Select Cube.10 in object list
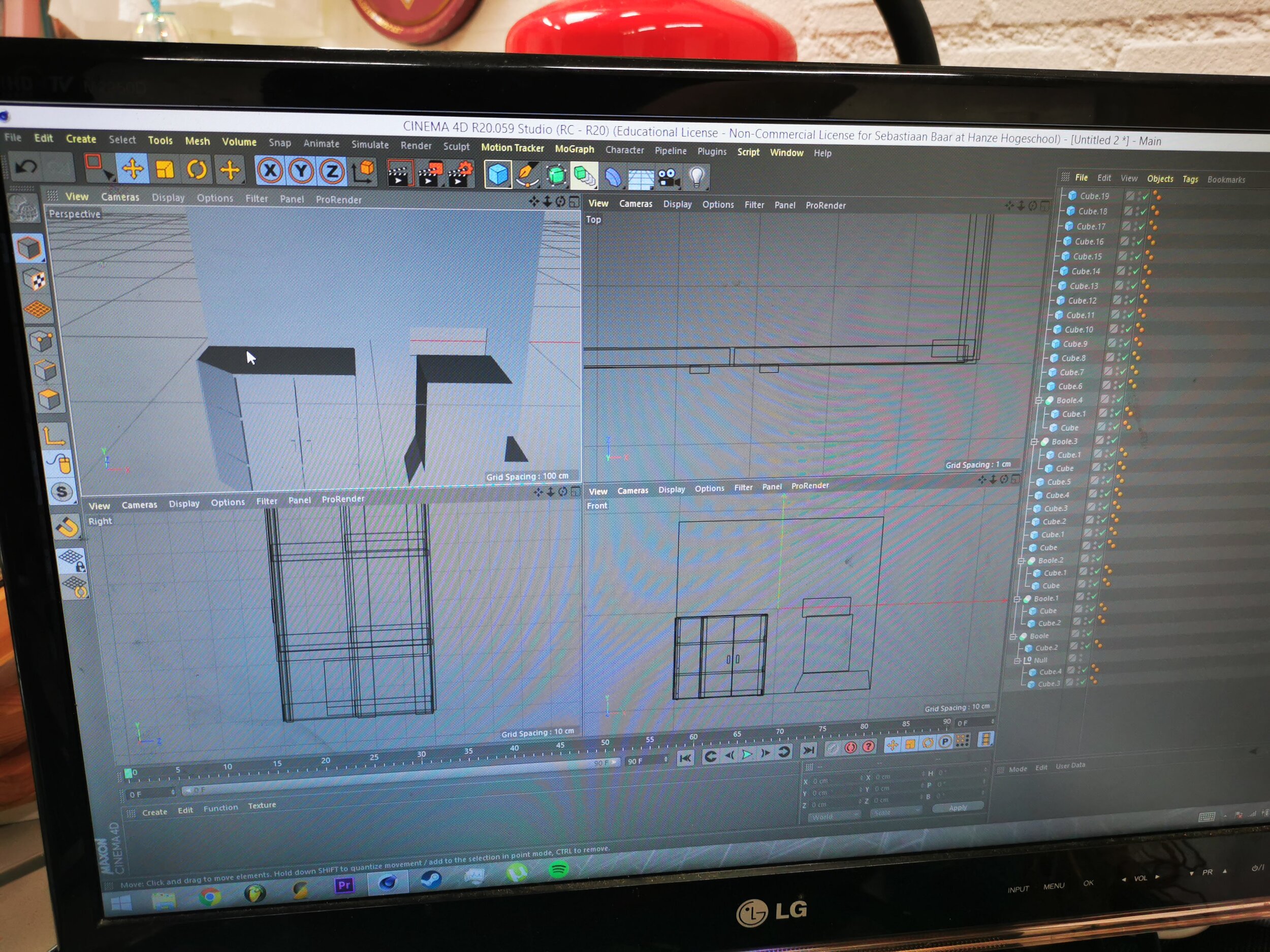1270x952 pixels. pyautogui.click(x=1078, y=330)
